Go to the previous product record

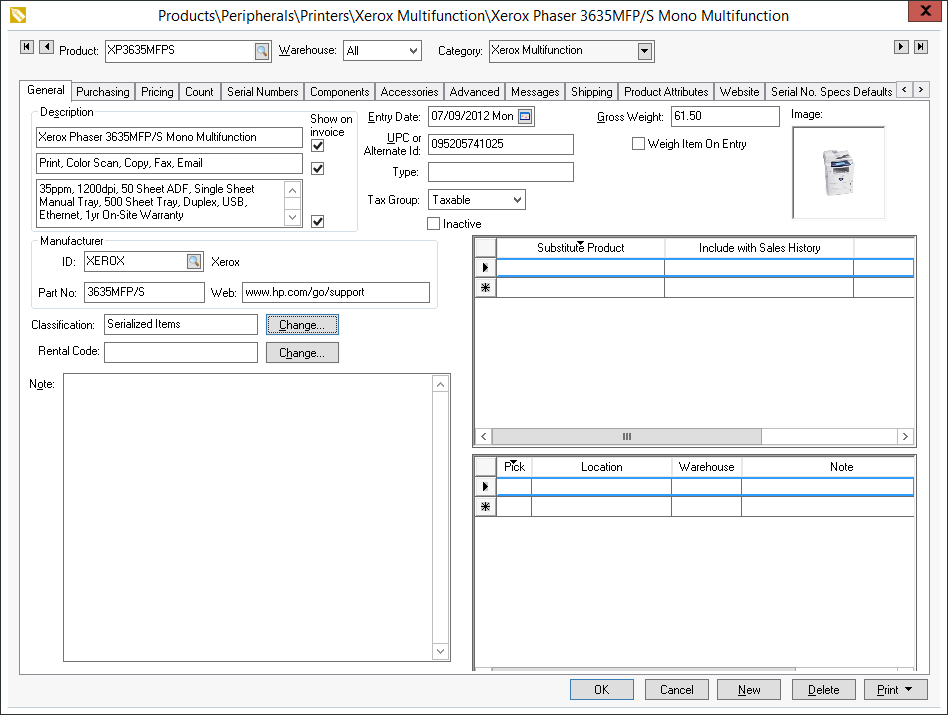pyautogui.click(x=45, y=48)
